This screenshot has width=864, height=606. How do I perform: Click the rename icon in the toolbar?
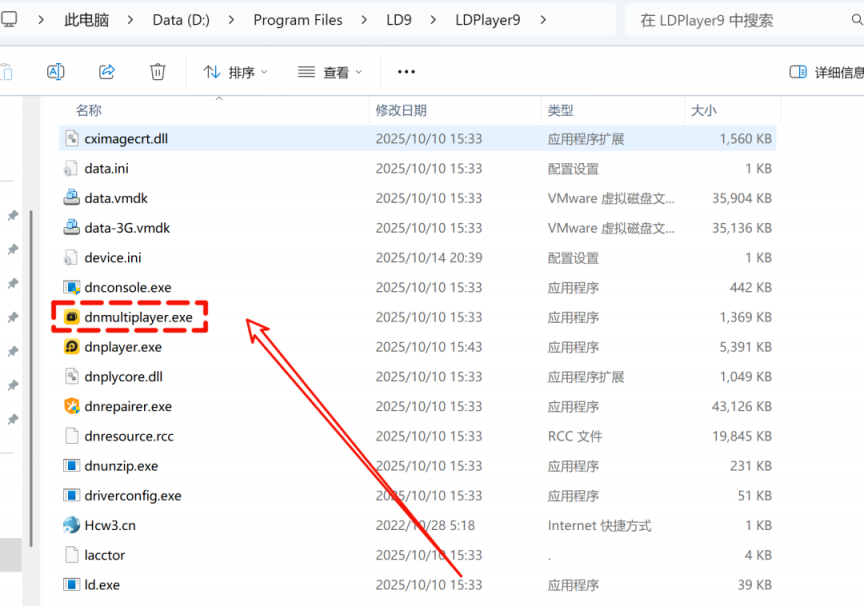click(56, 71)
